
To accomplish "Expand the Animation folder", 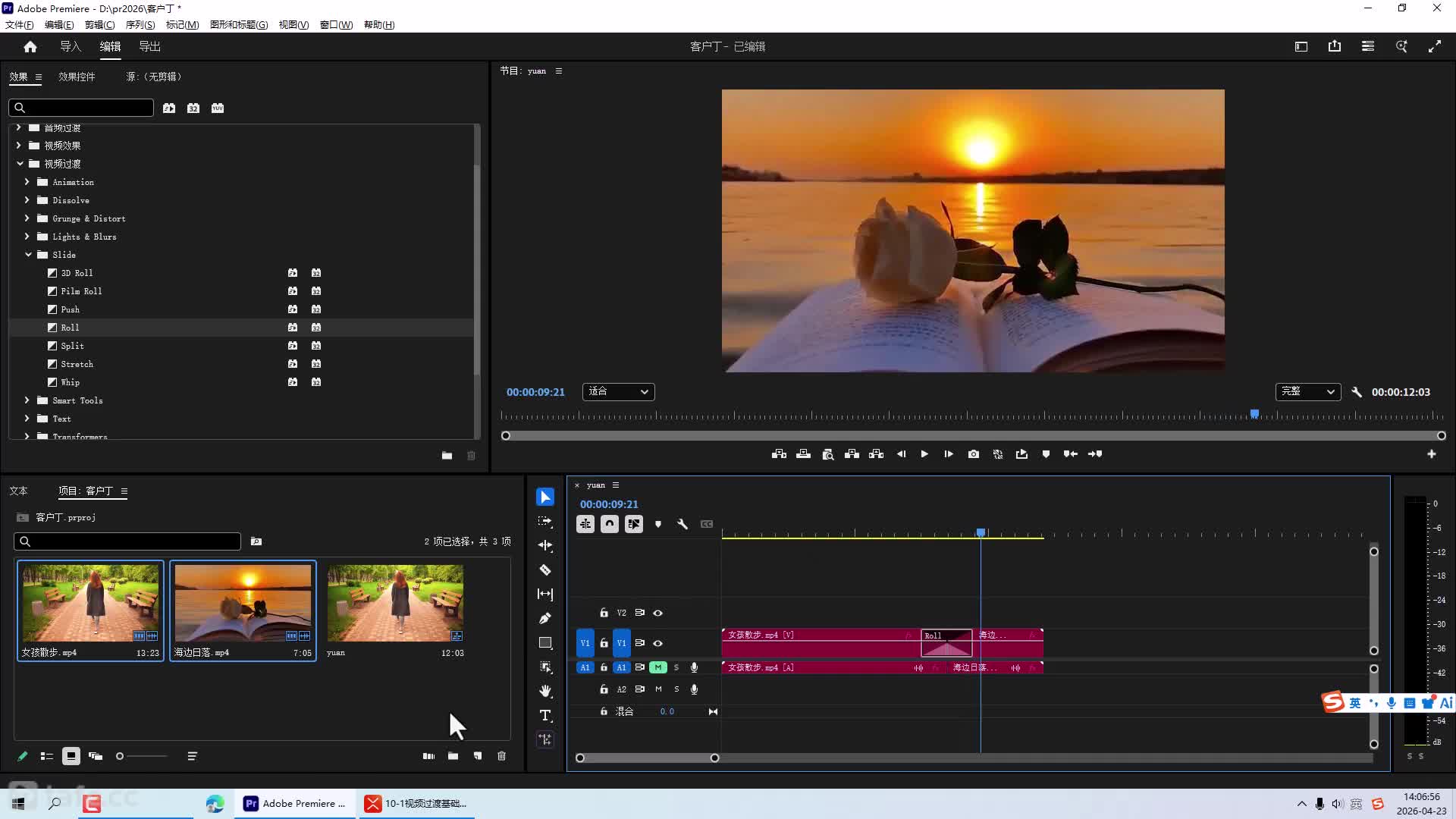I will pos(27,182).
